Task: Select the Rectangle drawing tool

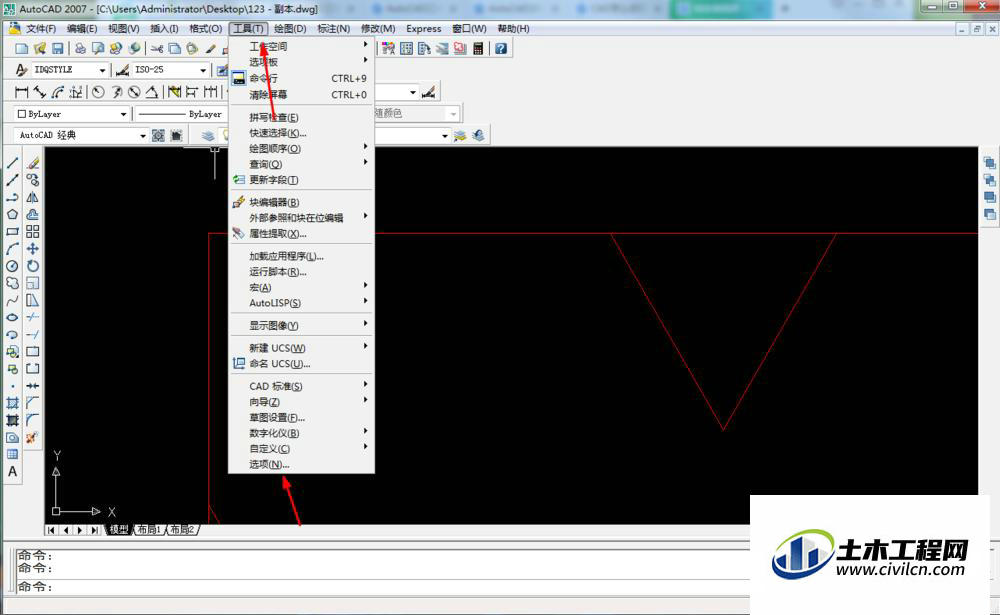Action: [x=12, y=232]
